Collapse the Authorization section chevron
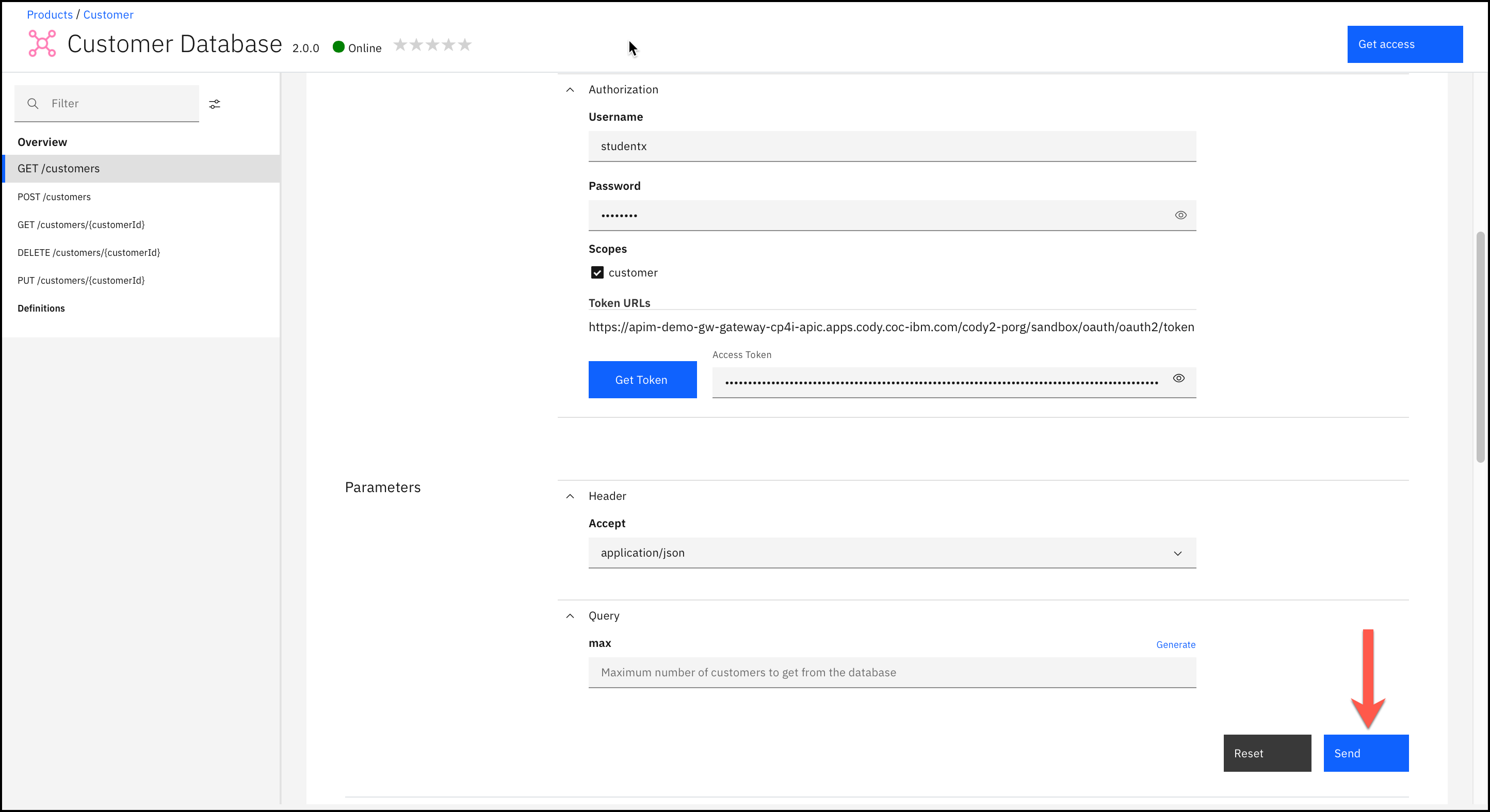1490x812 pixels. coord(570,90)
